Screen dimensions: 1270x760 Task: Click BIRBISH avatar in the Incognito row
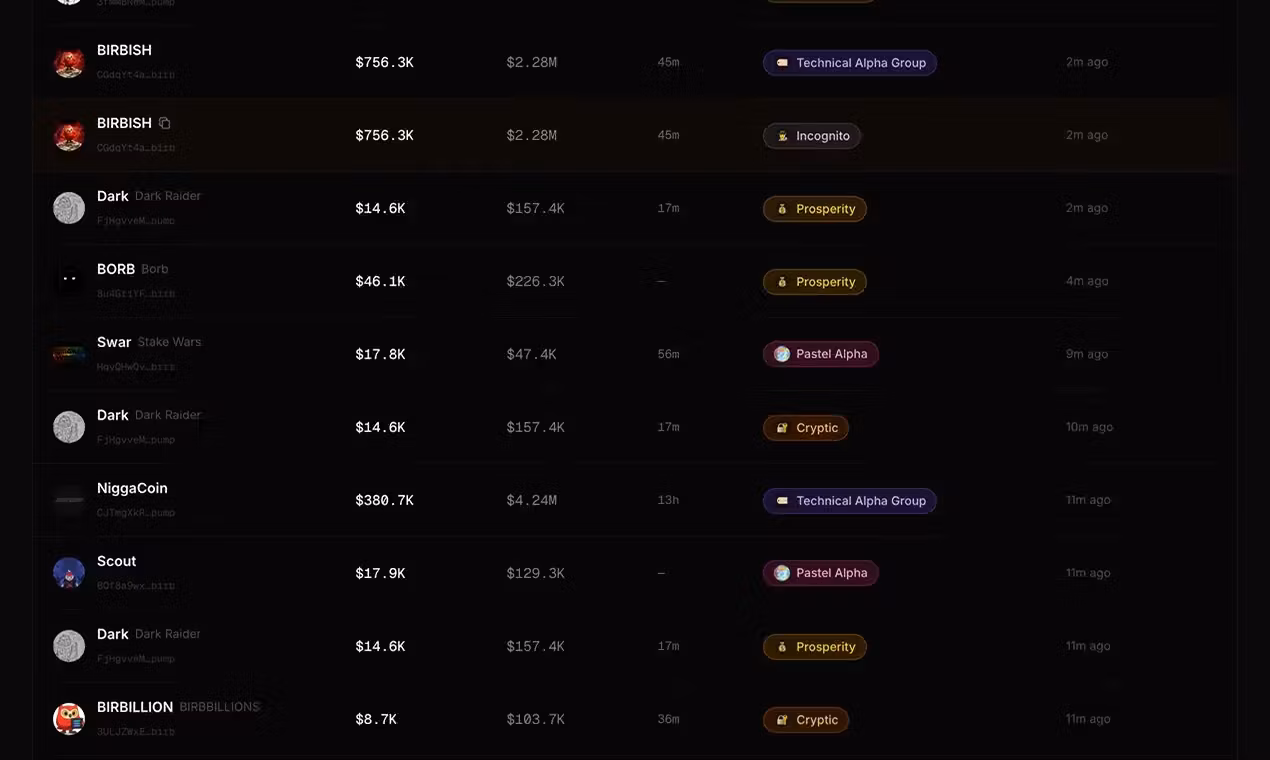(x=69, y=135)
